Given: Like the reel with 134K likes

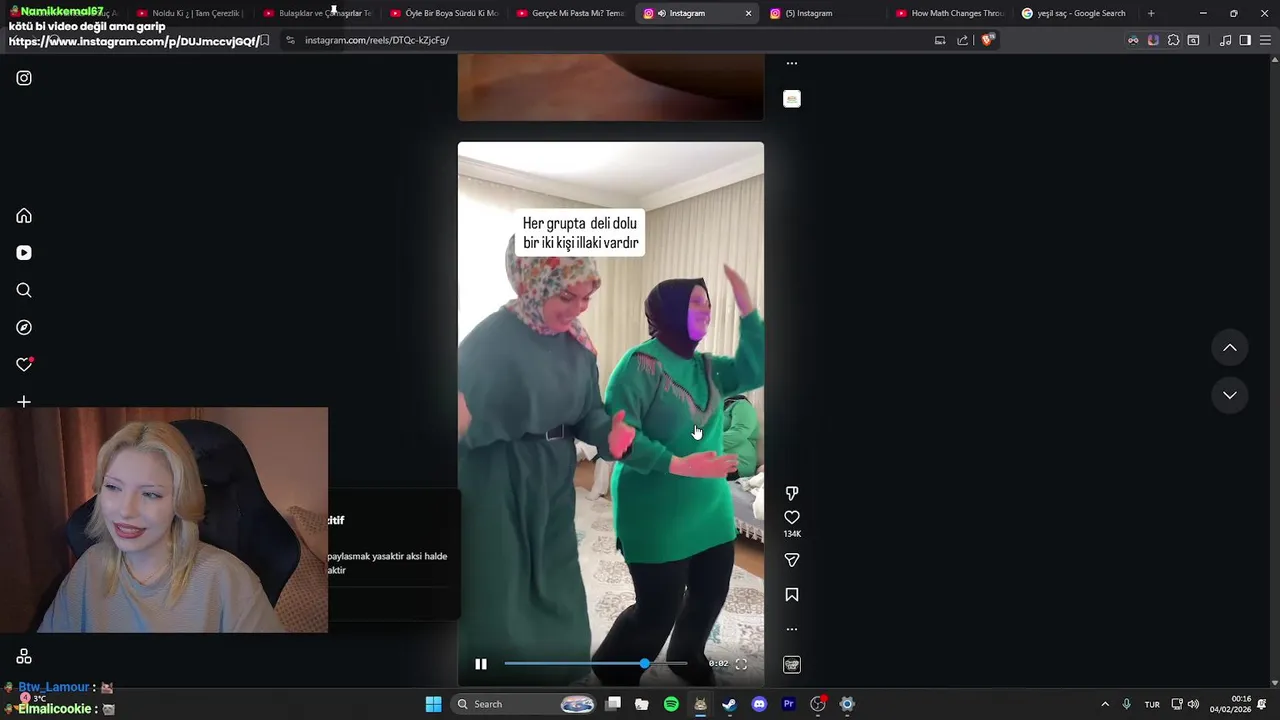Looking at the screenshot, I should [x=792, y=517].
